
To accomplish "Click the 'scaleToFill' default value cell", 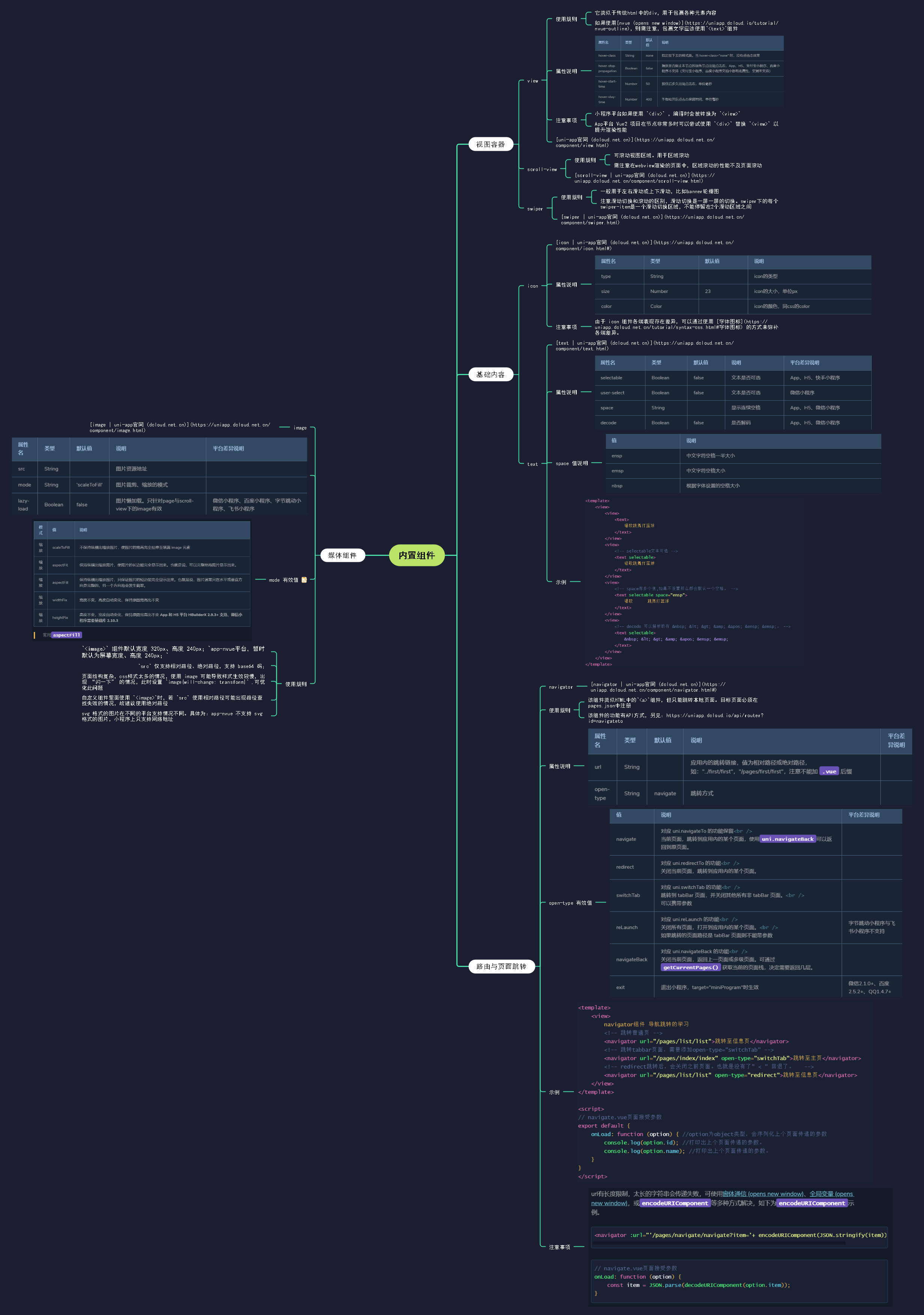I will pos(89,485).
